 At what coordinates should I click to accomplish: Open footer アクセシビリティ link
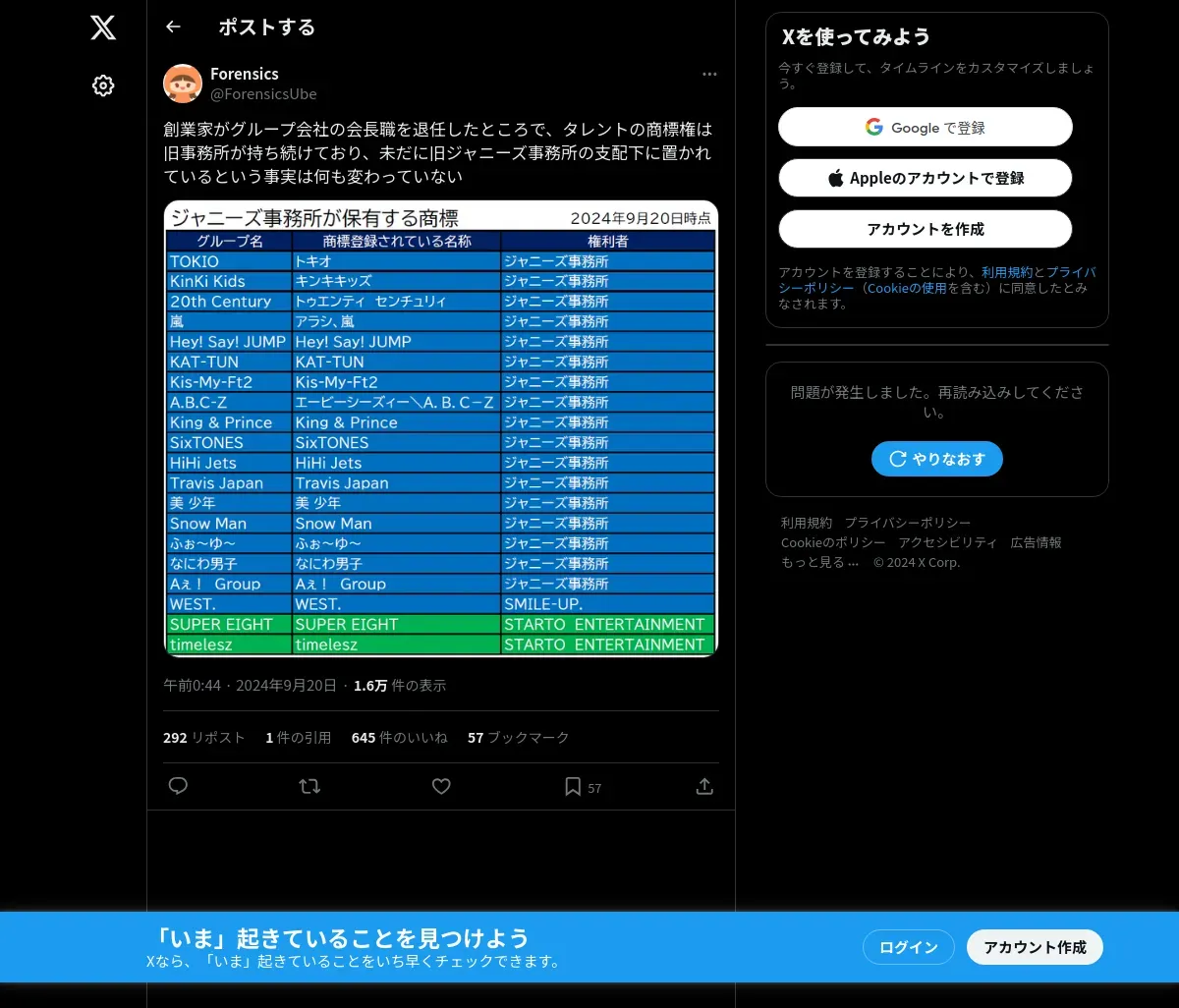click(x=948, y=542)
